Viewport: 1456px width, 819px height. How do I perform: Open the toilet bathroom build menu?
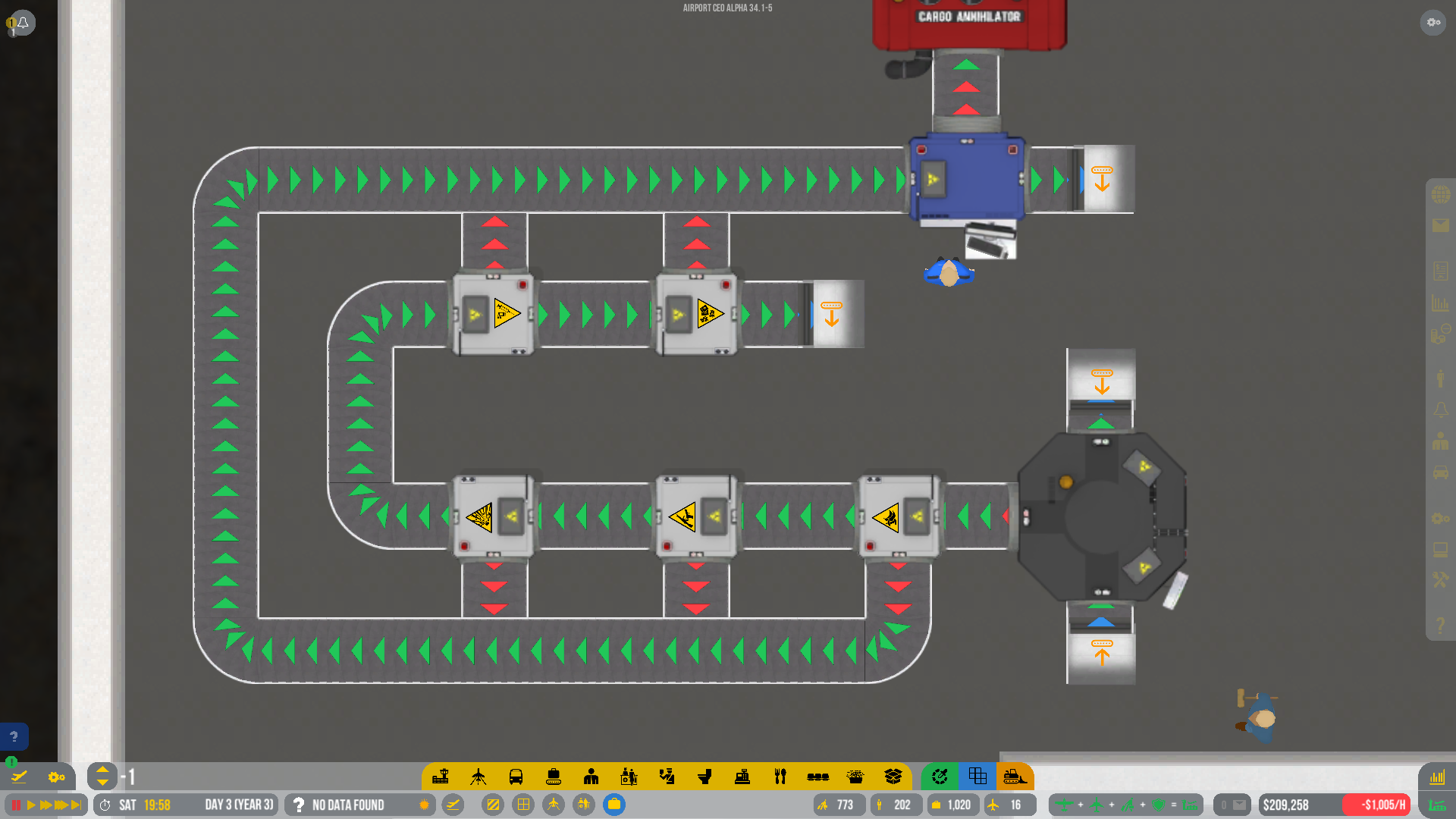point(704,777)
